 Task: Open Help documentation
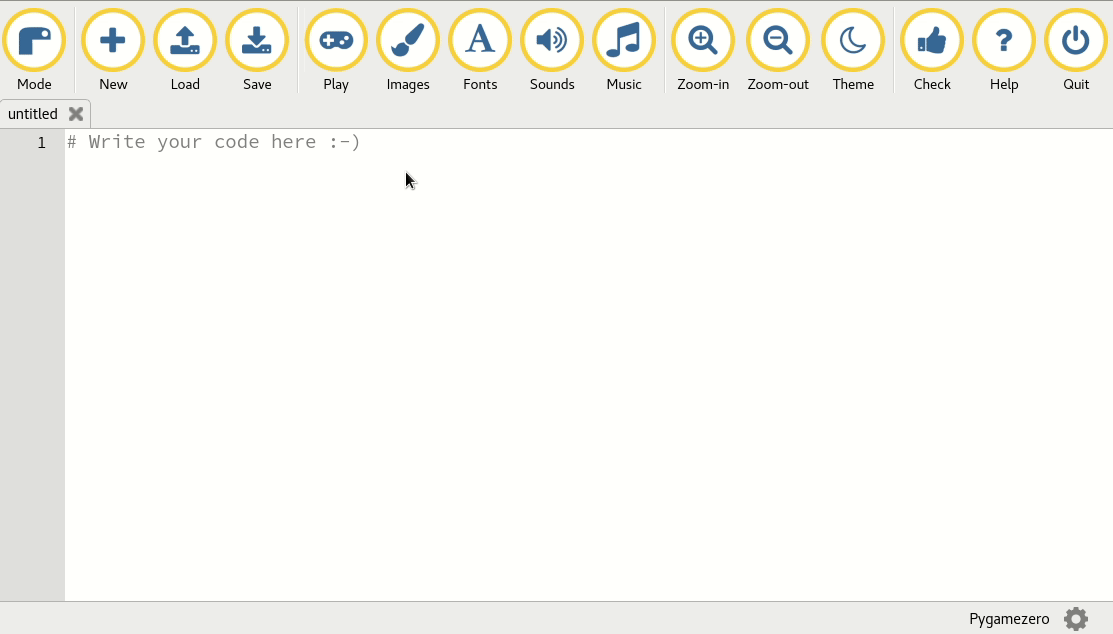click(x=1004, y=50)
